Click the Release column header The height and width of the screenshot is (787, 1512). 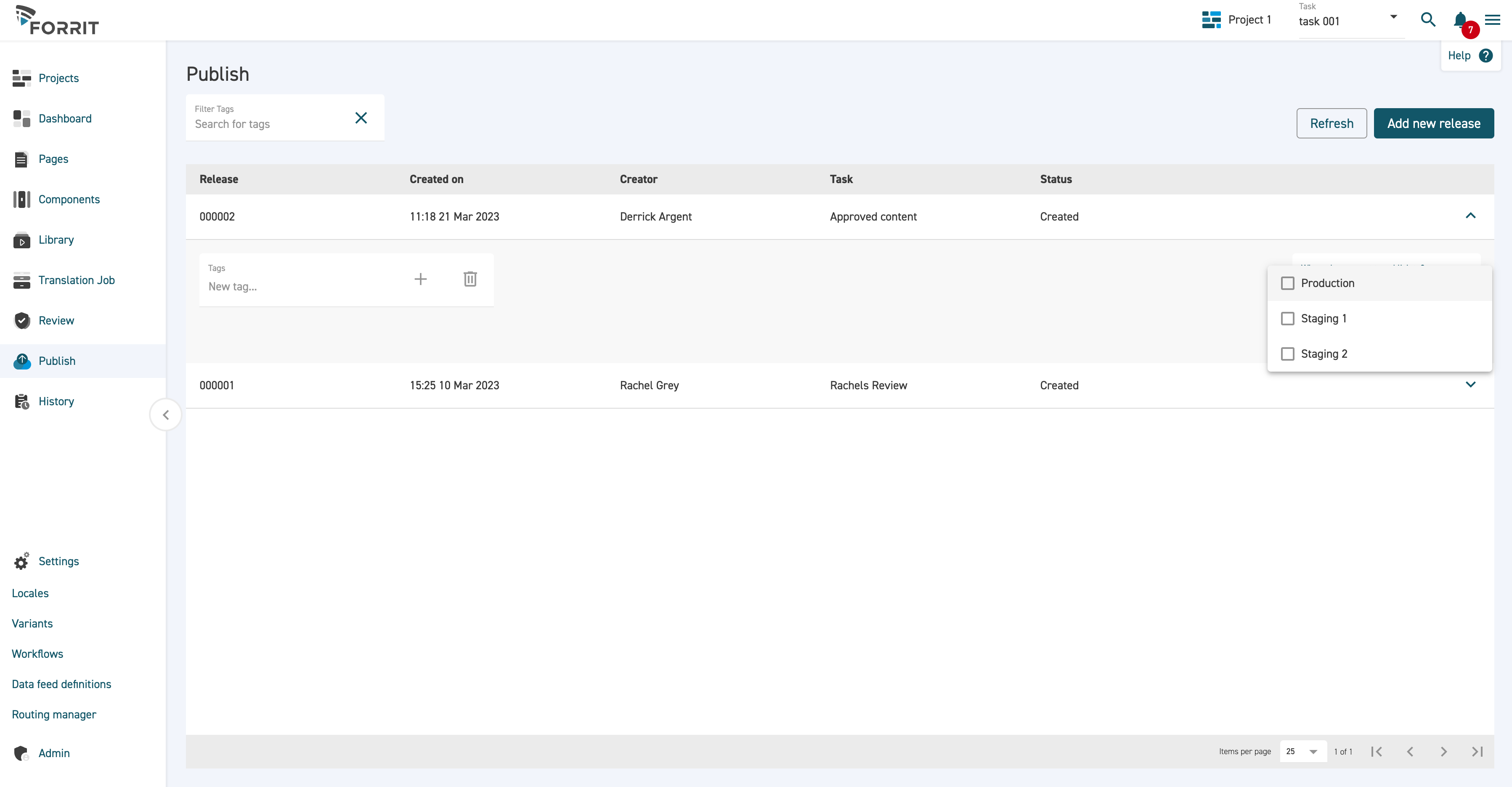pos(219,180)
